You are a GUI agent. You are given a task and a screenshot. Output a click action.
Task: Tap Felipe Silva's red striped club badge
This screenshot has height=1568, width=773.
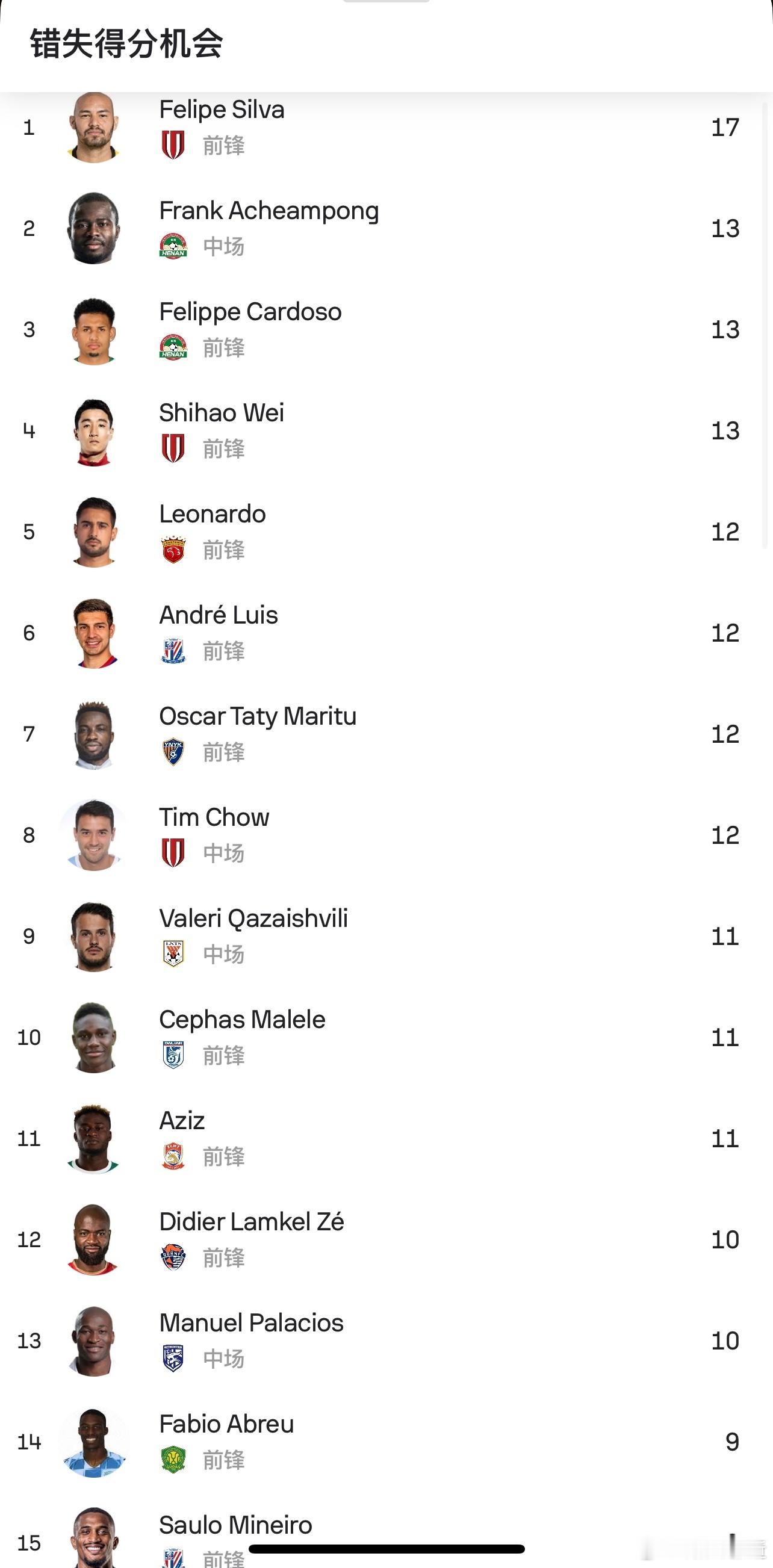click(x=173, y=145)
